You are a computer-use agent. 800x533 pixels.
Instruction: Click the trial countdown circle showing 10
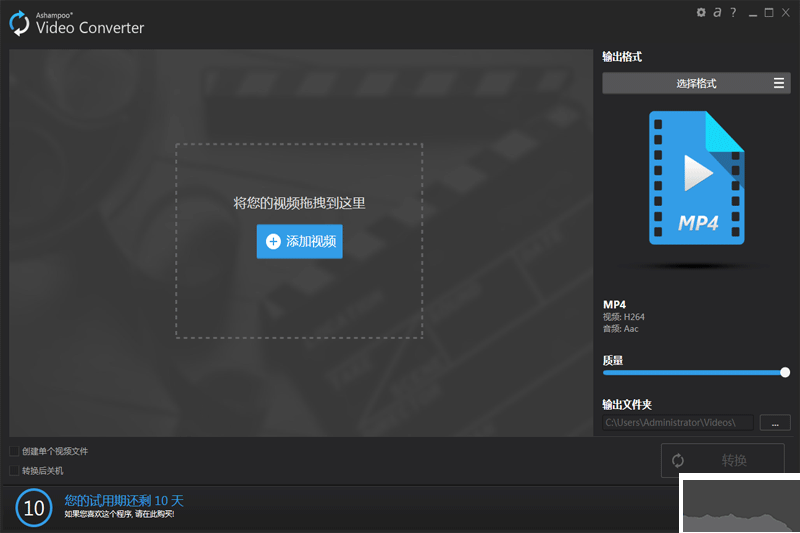pos(34,508)
